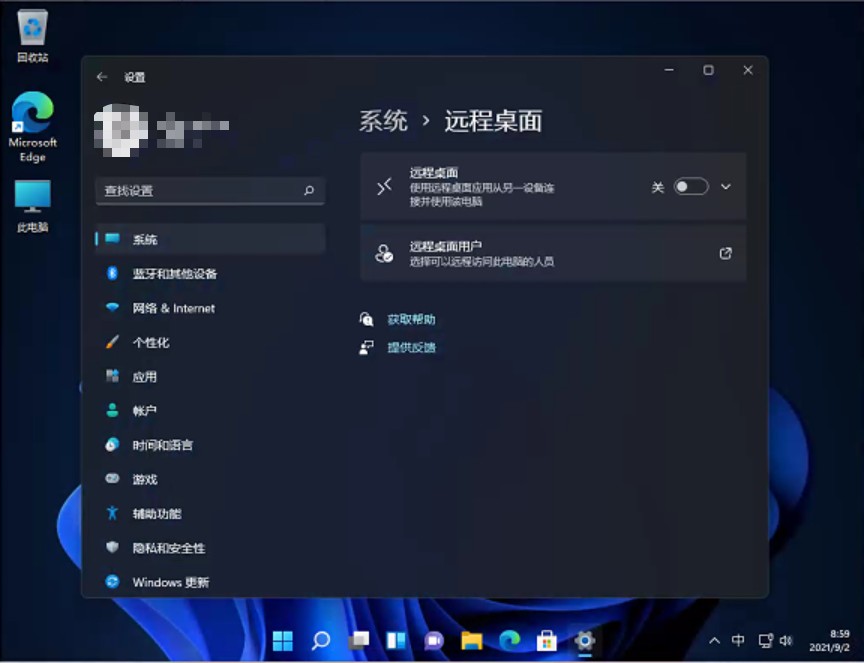Select 回收站 desktop icon
The image size is (864, 663).
[x=33, y=36]
